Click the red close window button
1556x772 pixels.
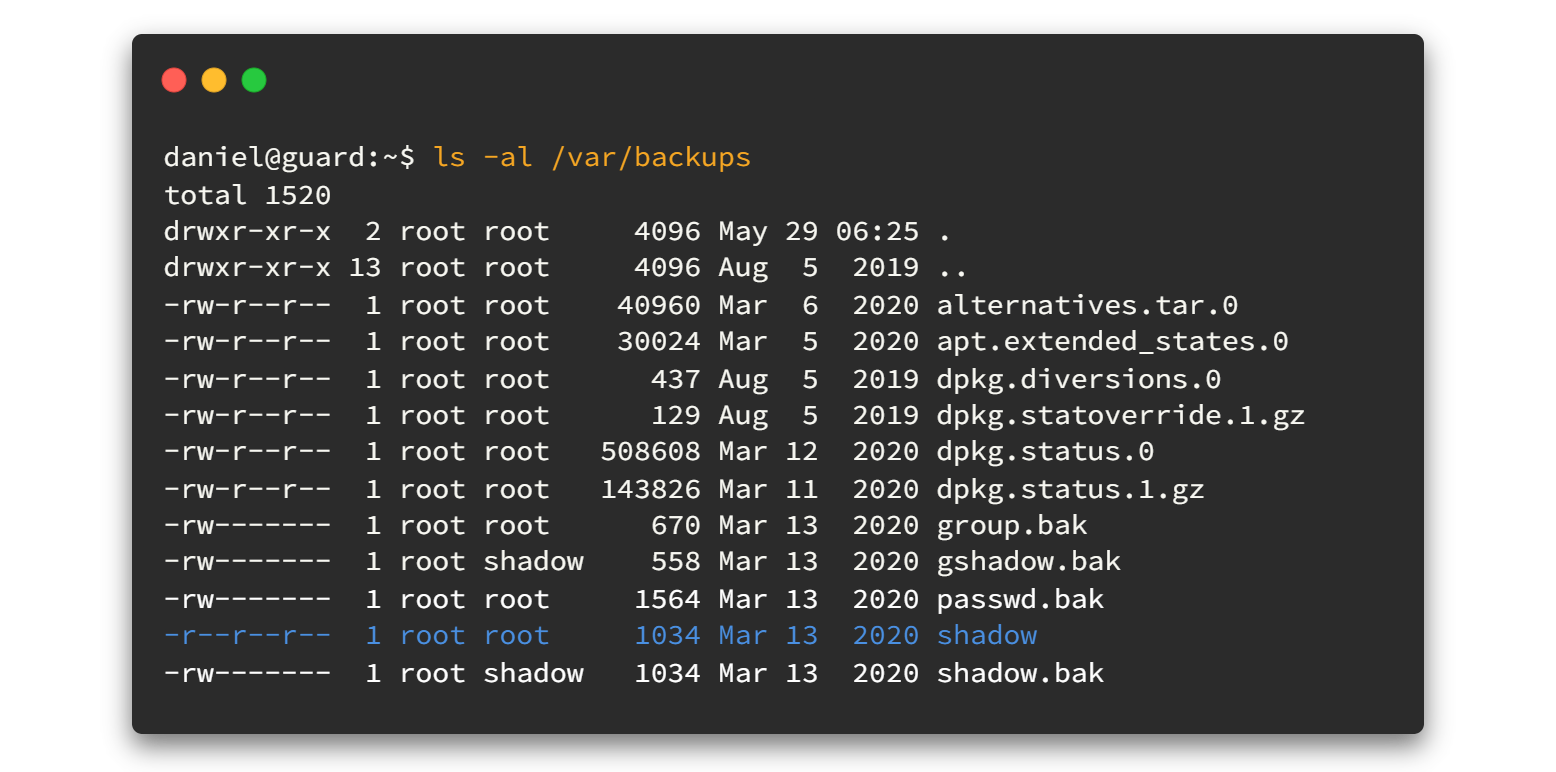coord(174,80)
